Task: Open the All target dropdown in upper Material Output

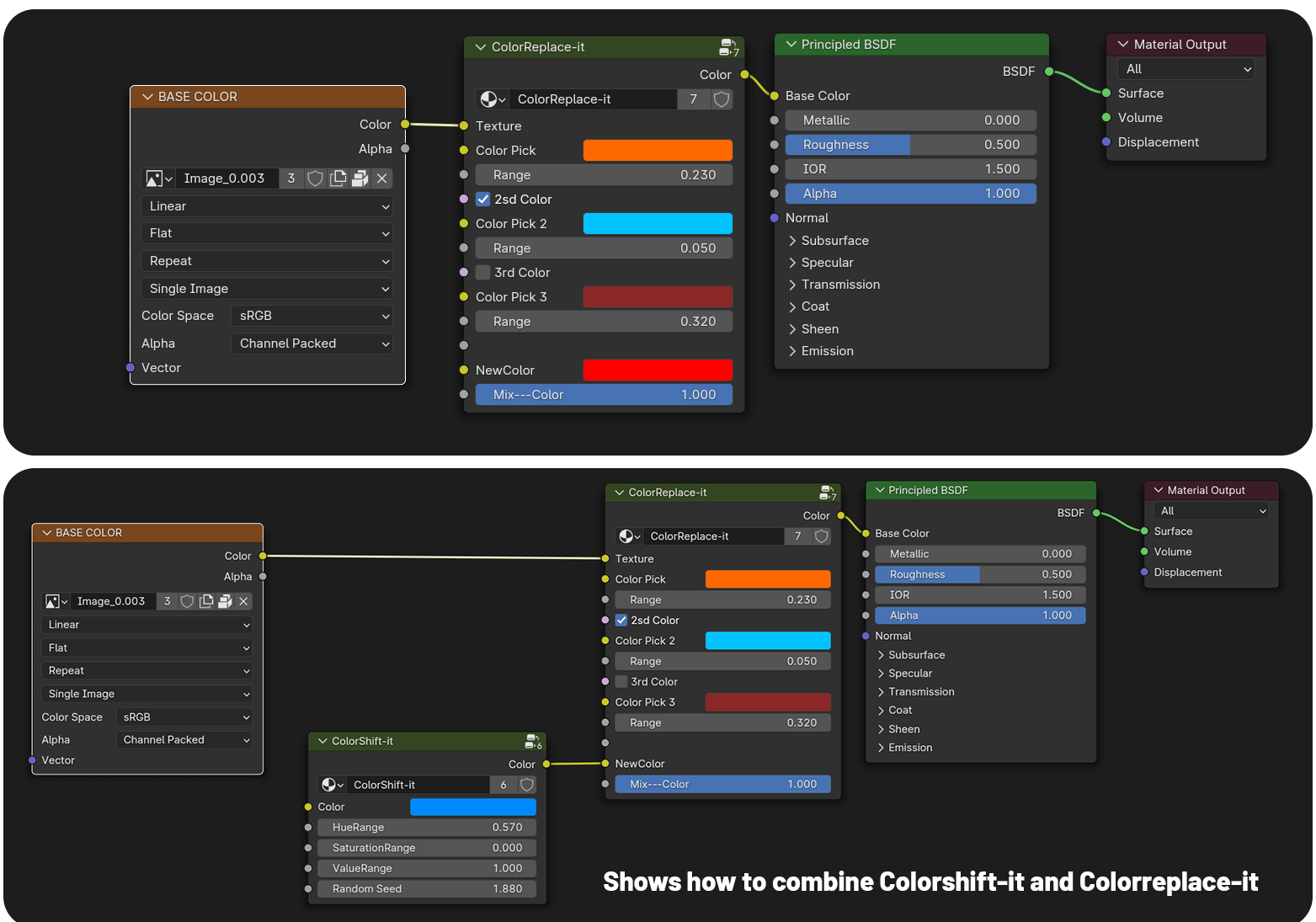Action: click(x=1187, y=69)
